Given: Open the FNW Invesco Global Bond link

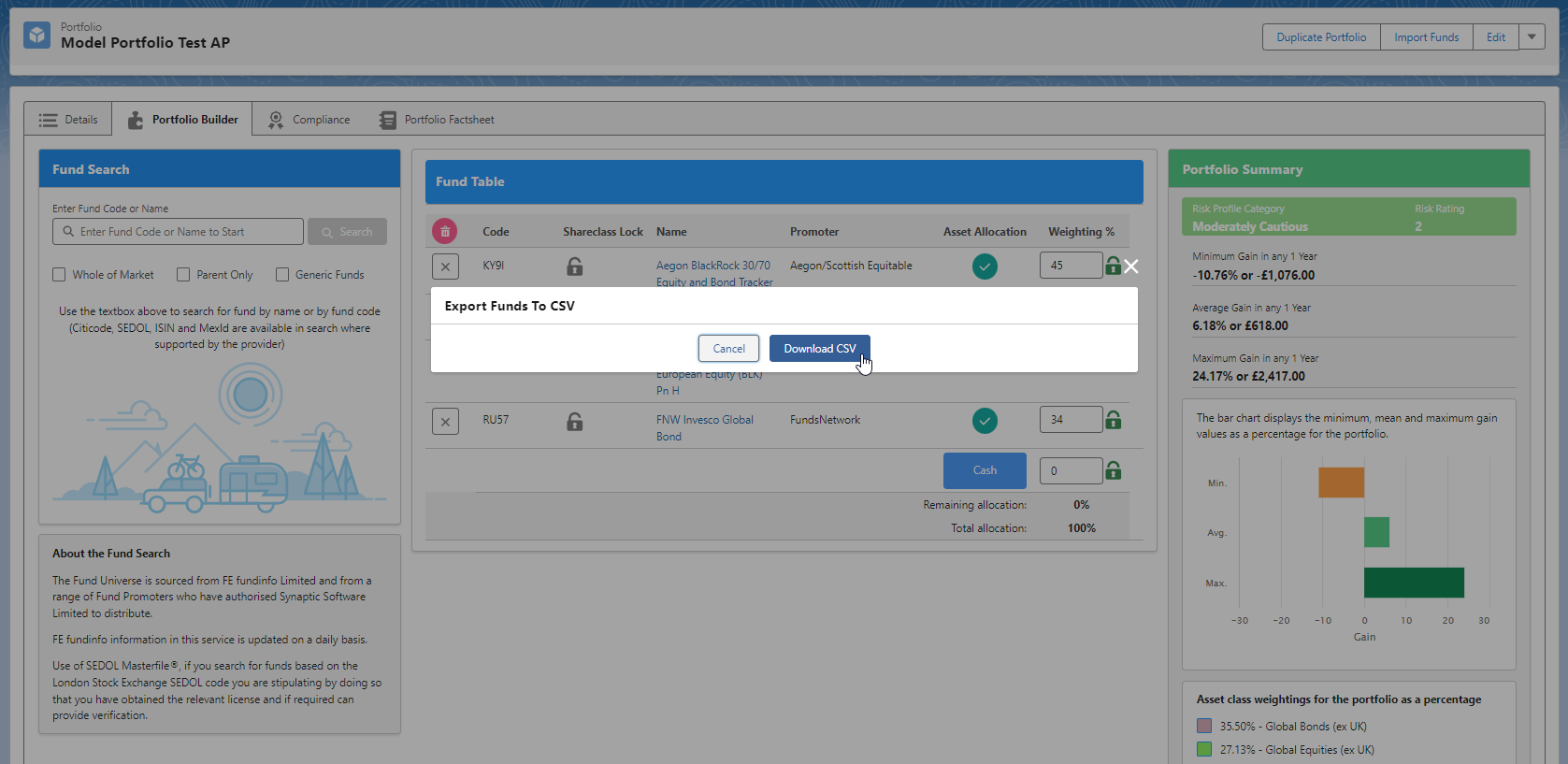Looking at the screenshot, I should pos(705,428).
